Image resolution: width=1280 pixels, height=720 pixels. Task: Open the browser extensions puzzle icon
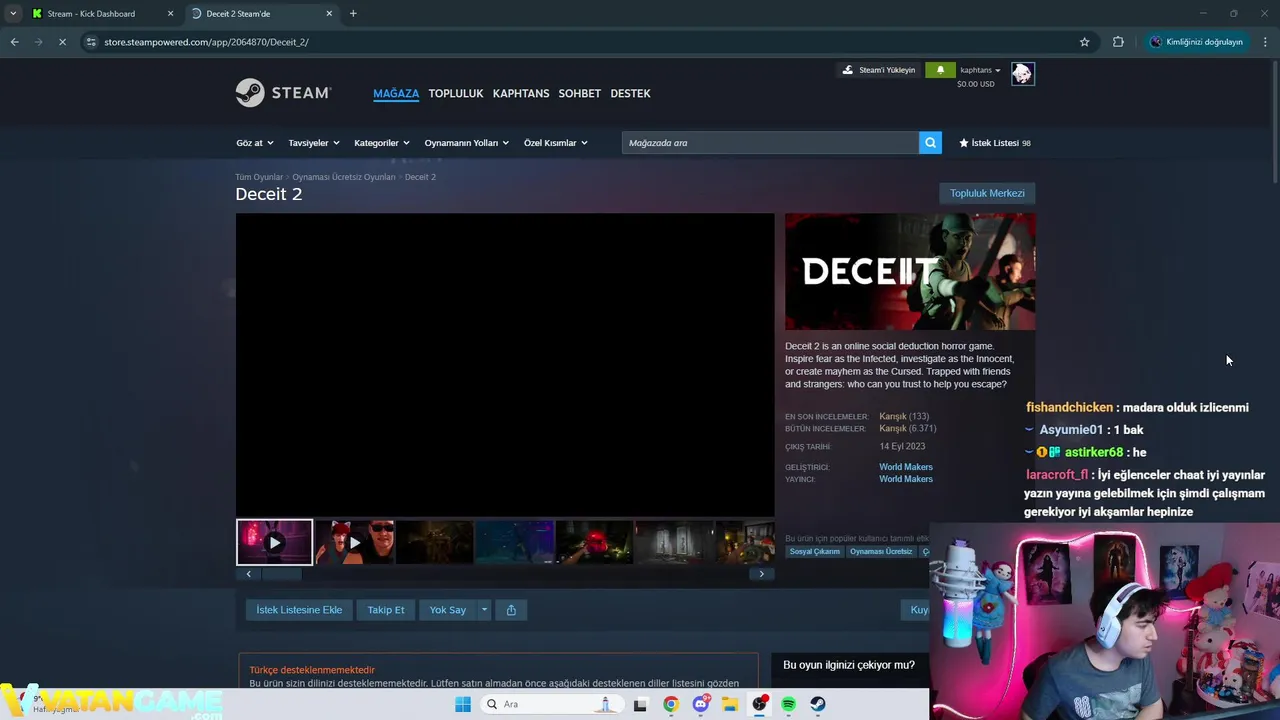[x=1118, y=42]
